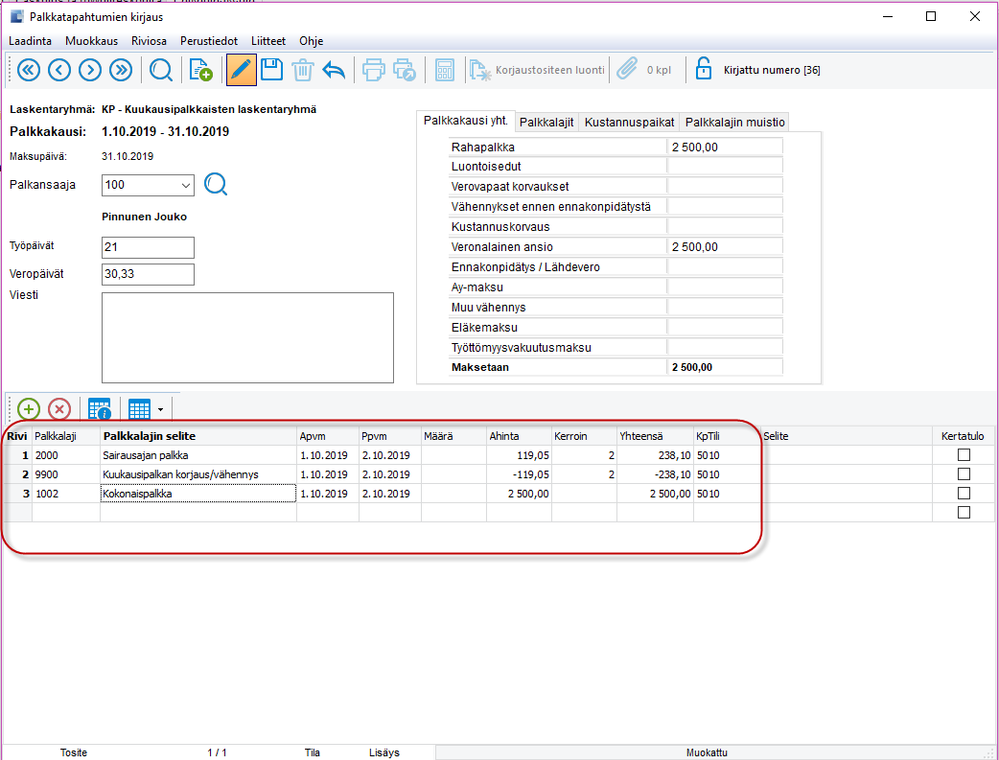Save using the floppy disk icon
Screen dimensions: 999x760
(x=271, y=70)
